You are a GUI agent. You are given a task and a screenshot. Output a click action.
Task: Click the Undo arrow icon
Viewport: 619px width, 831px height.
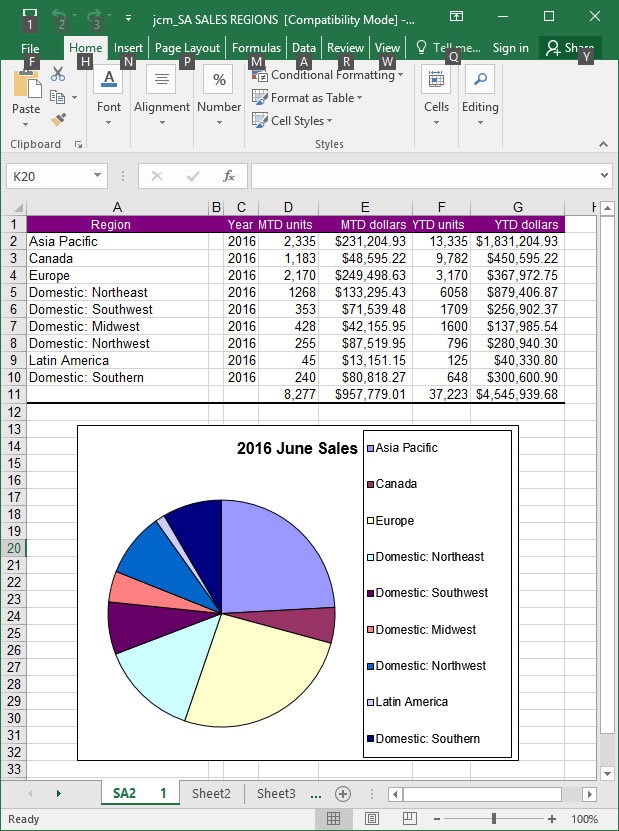coord(61,17)
